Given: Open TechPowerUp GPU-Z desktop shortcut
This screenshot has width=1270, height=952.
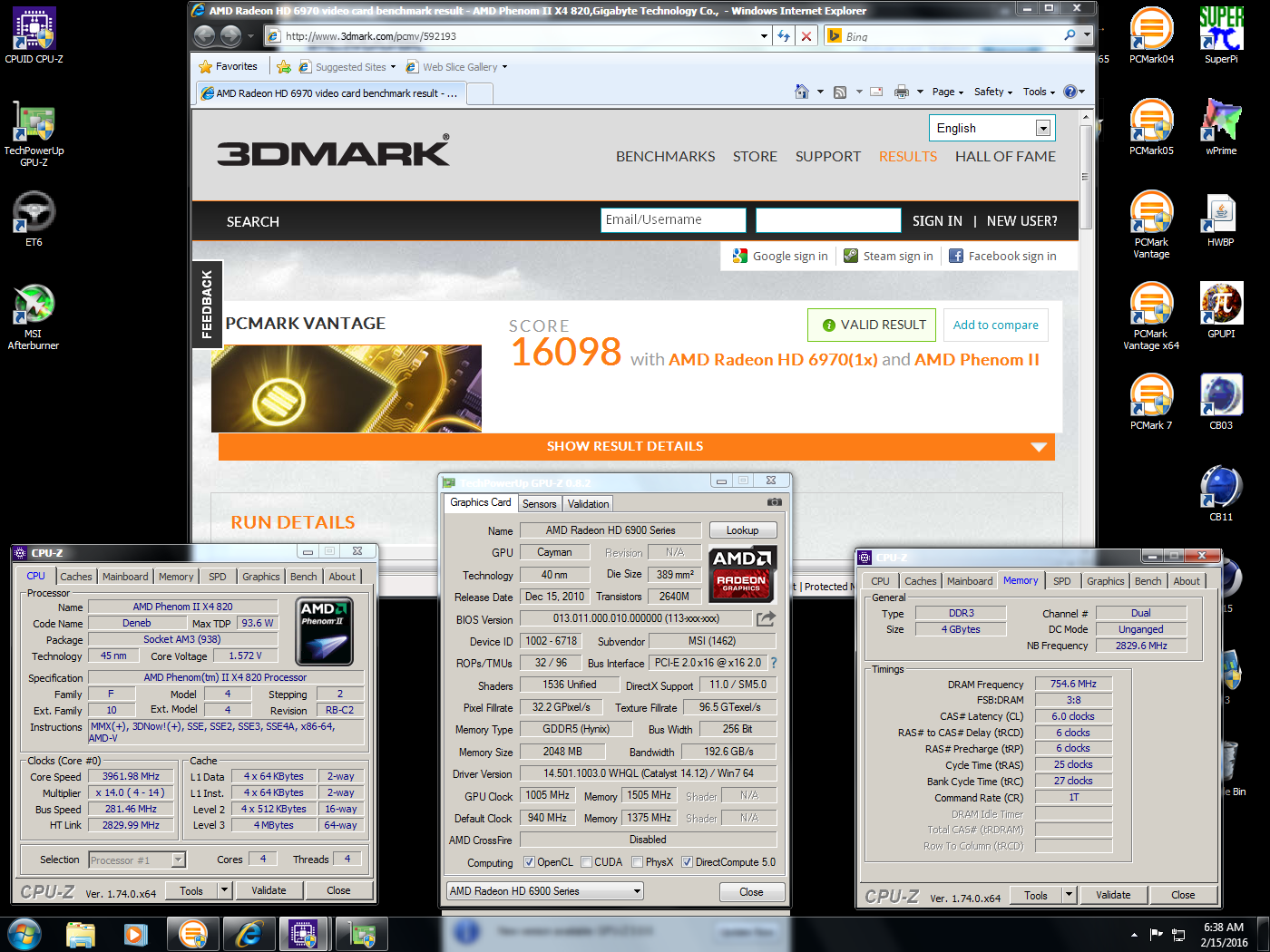Looking at the screenshot, I should [x=34, y=133].
